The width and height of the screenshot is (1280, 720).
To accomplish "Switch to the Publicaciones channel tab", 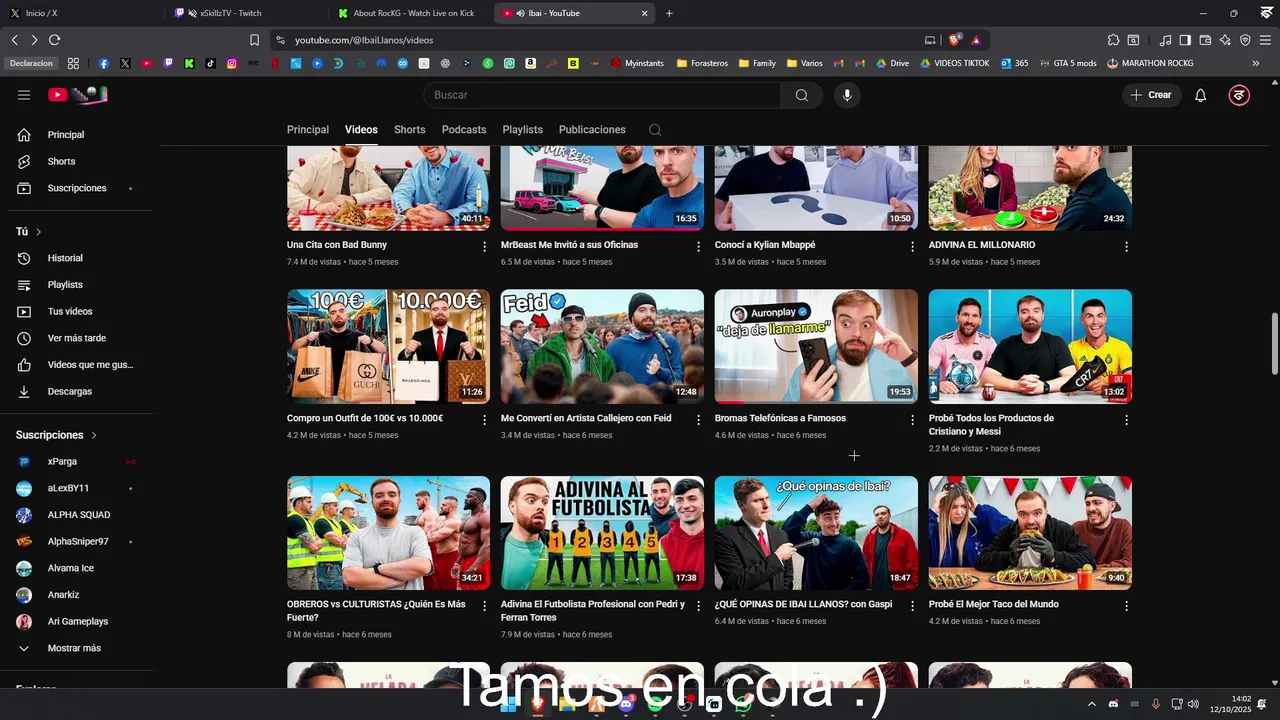I will click(592, 130).
